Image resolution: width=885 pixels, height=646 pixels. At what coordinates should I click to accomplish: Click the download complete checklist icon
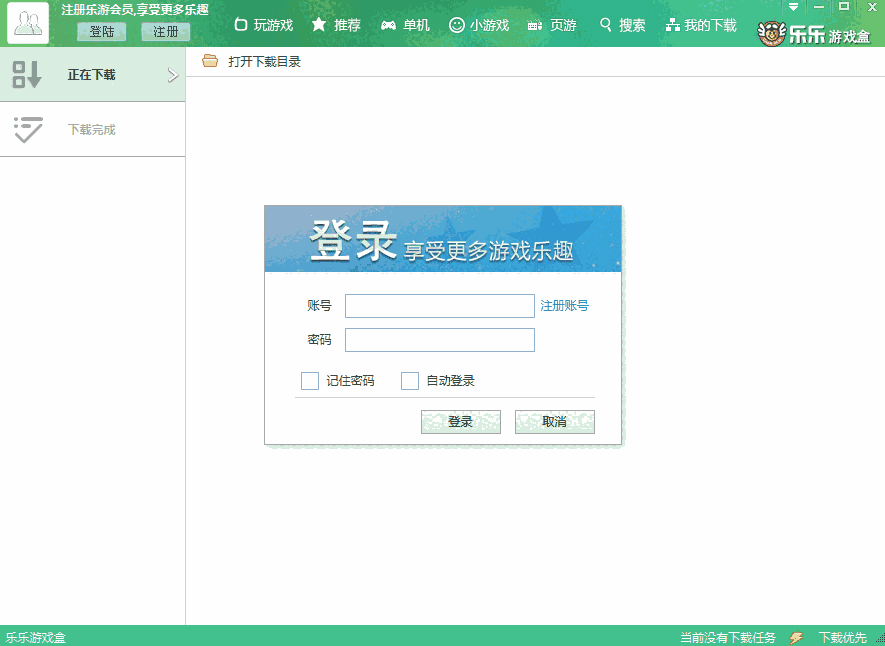[27, 129]
